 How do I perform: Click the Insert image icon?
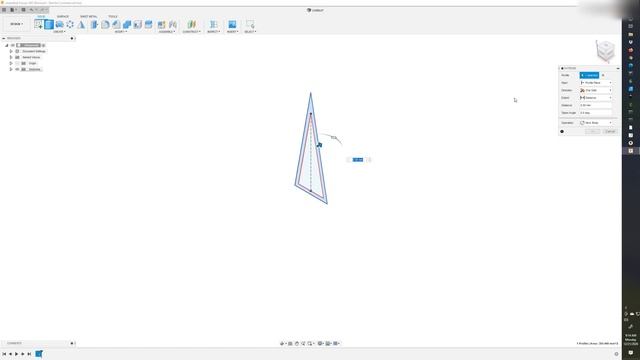point(232,24)
